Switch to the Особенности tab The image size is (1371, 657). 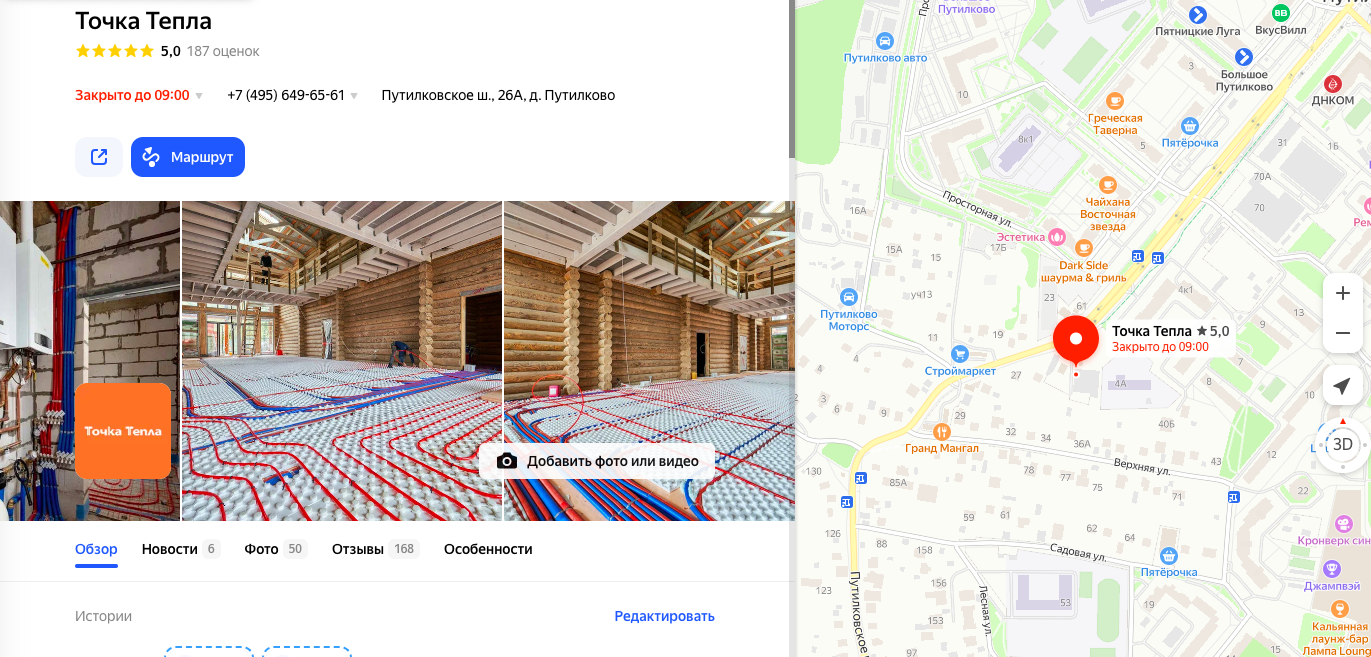pyautogui.click(x=488, y=549)
